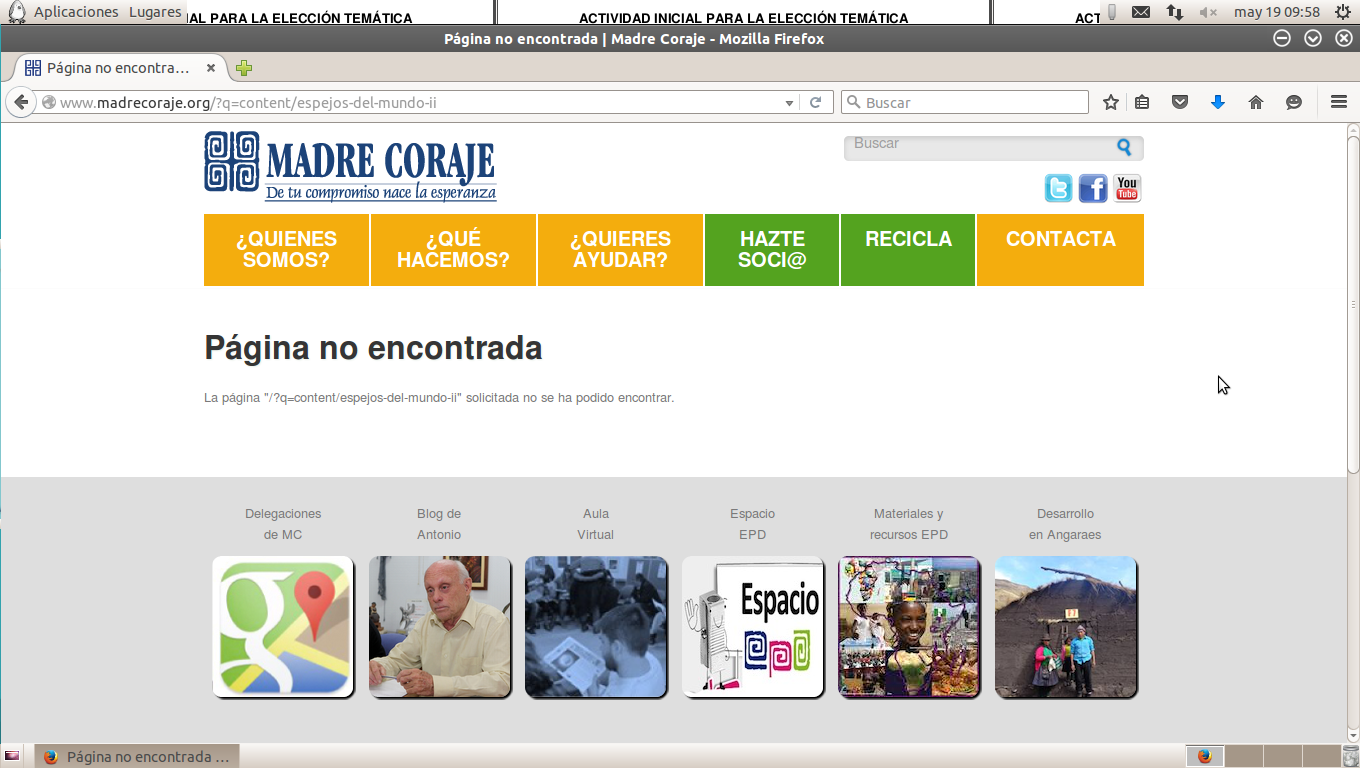Click the Pocket icon in toolbar

click(1180, 102)
